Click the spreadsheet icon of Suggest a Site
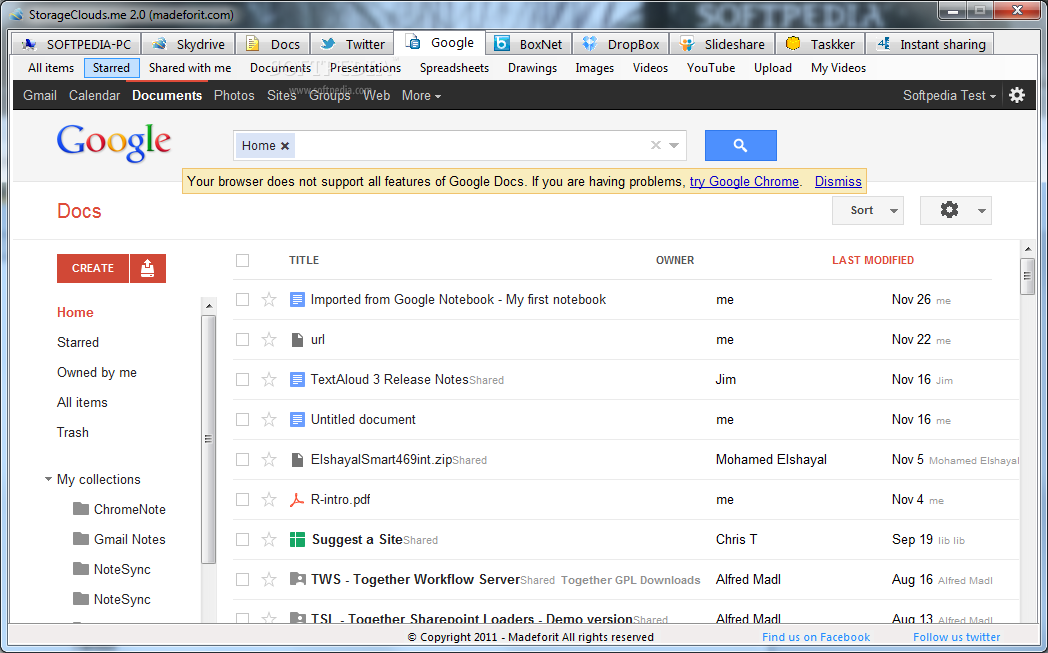Image resolution: width=1048 pixels, height=653 pixels. point(297,540)
